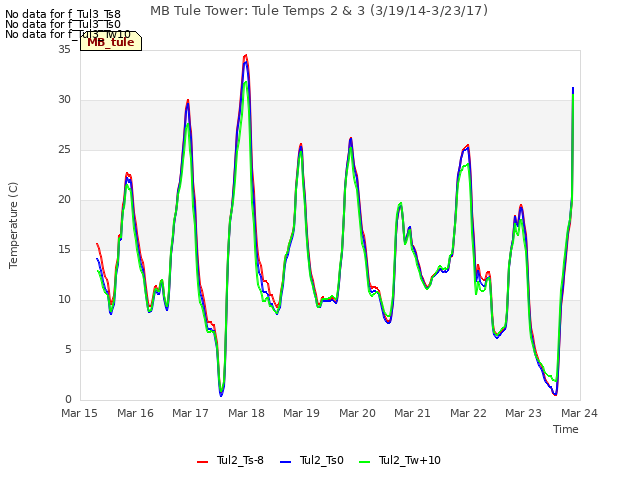Click the Mar 19 x-axis tick label
This screenshot has height=480, width=640.
click(x=302, y=413)
